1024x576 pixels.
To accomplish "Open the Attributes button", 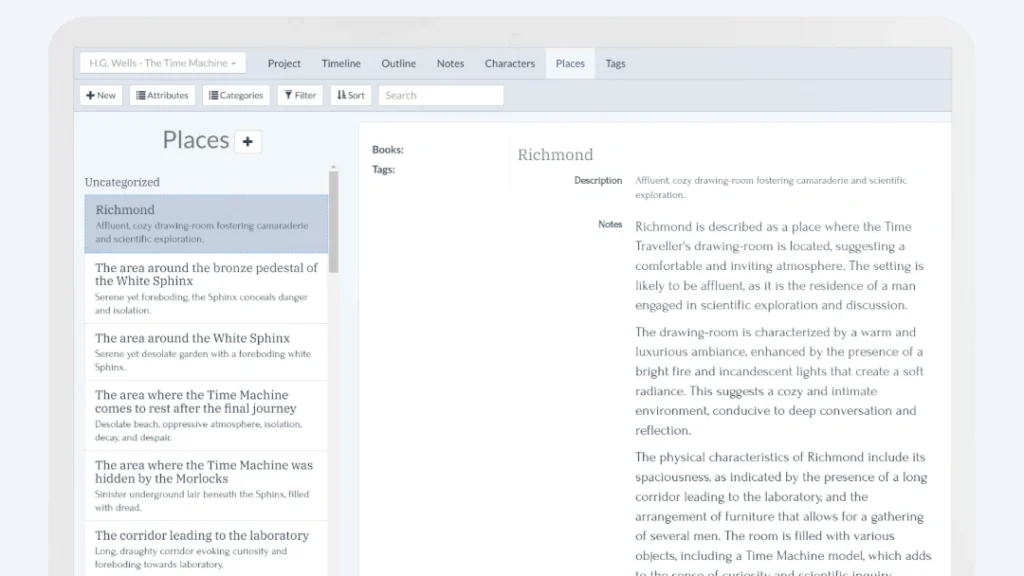I will pyautogui.click(x=162, y=95).
